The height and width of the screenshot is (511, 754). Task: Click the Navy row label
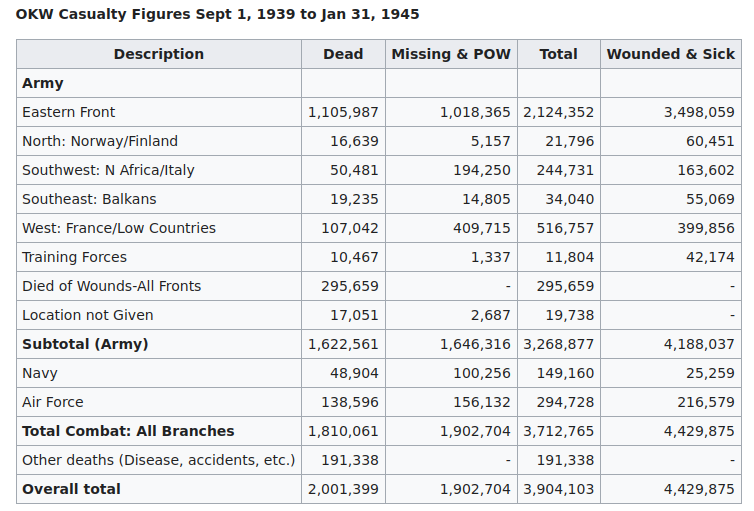[x=40, y=373]
